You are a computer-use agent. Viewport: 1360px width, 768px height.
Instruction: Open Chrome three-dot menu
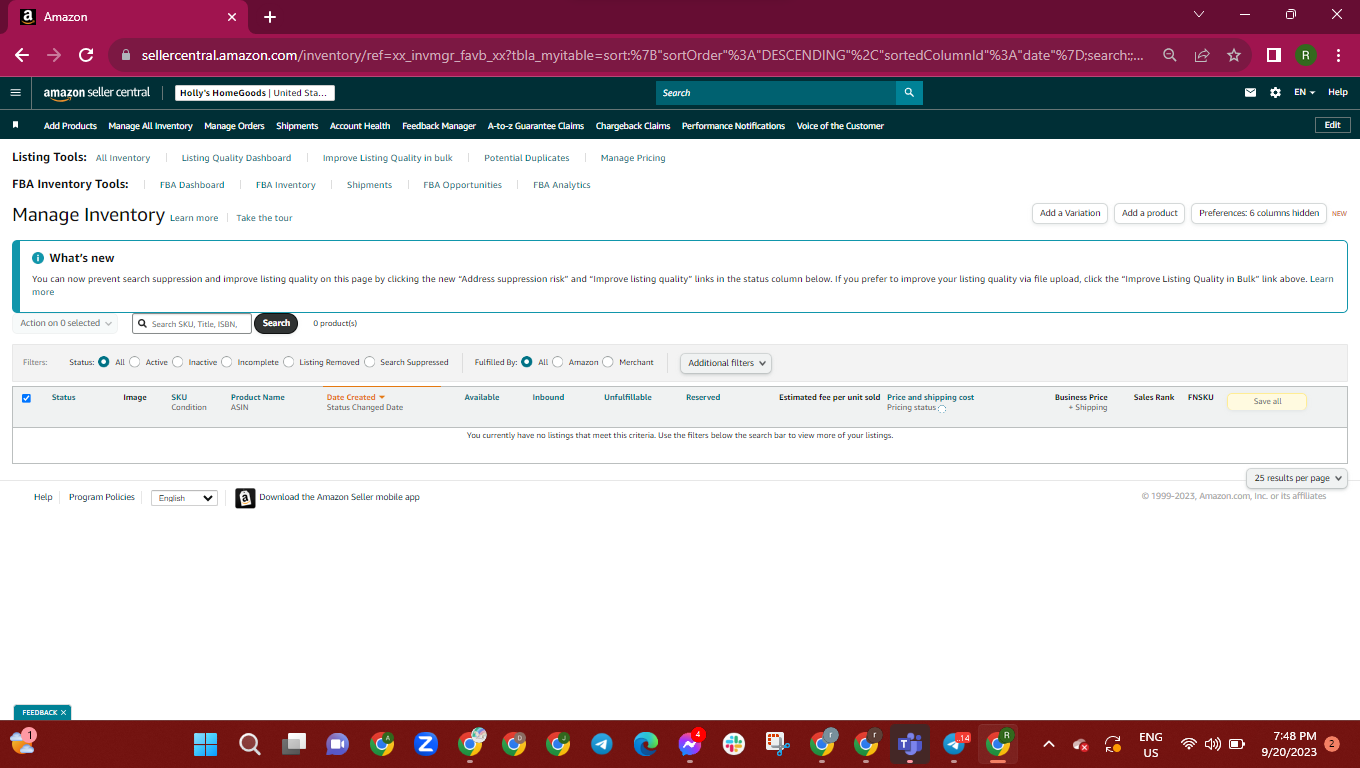tap(1337, 55)
